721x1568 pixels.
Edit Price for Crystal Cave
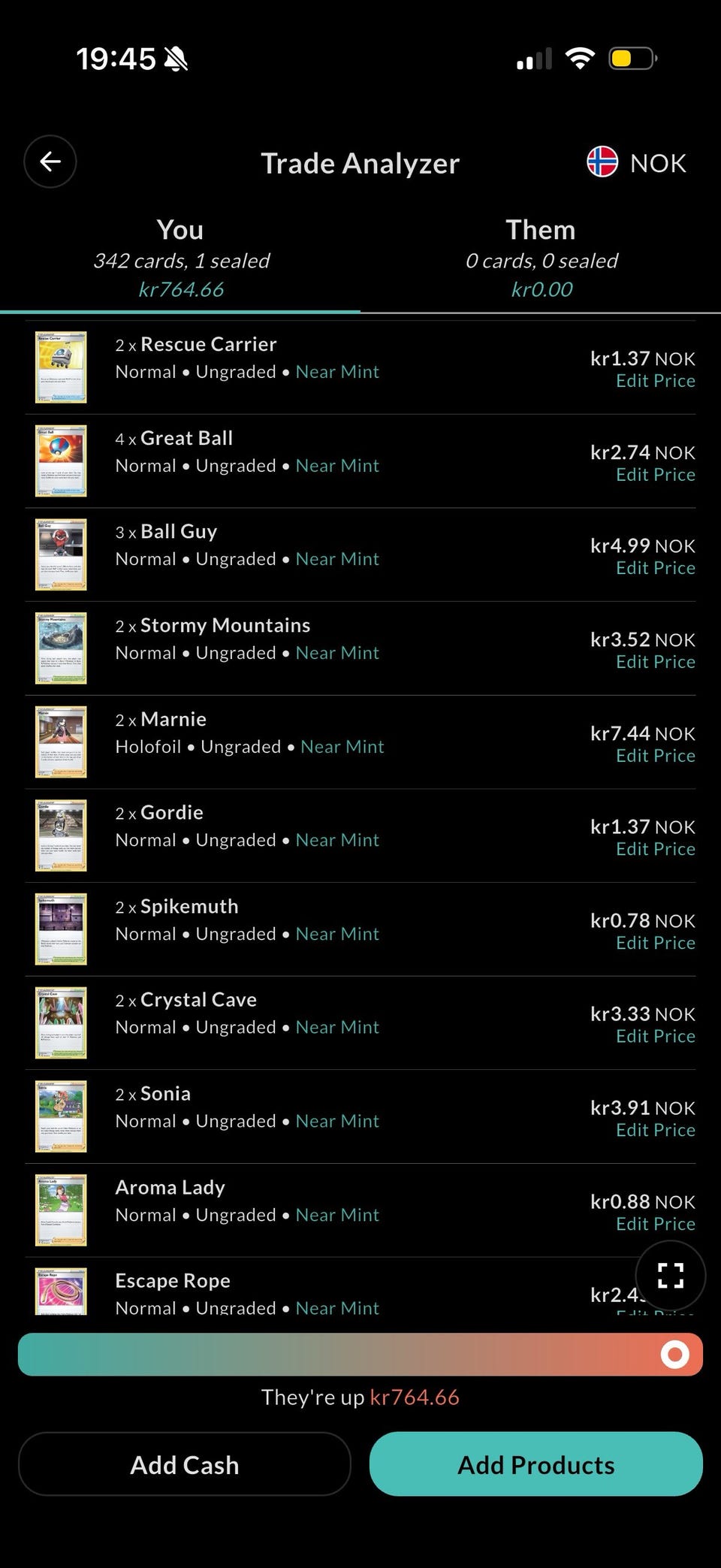click(x=655, y=1036)
